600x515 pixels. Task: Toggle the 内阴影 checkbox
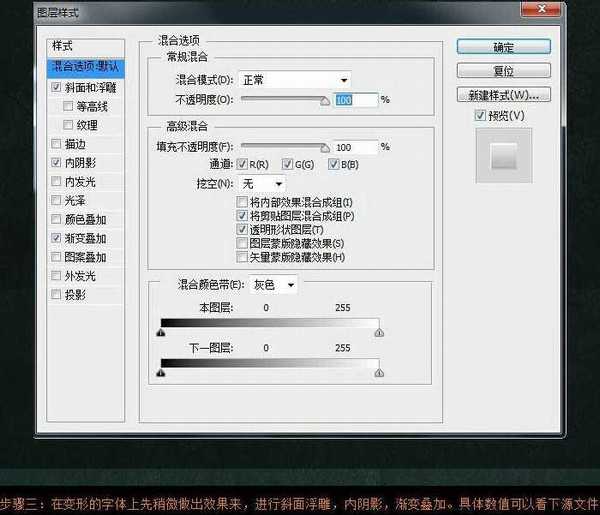(56, 162)
